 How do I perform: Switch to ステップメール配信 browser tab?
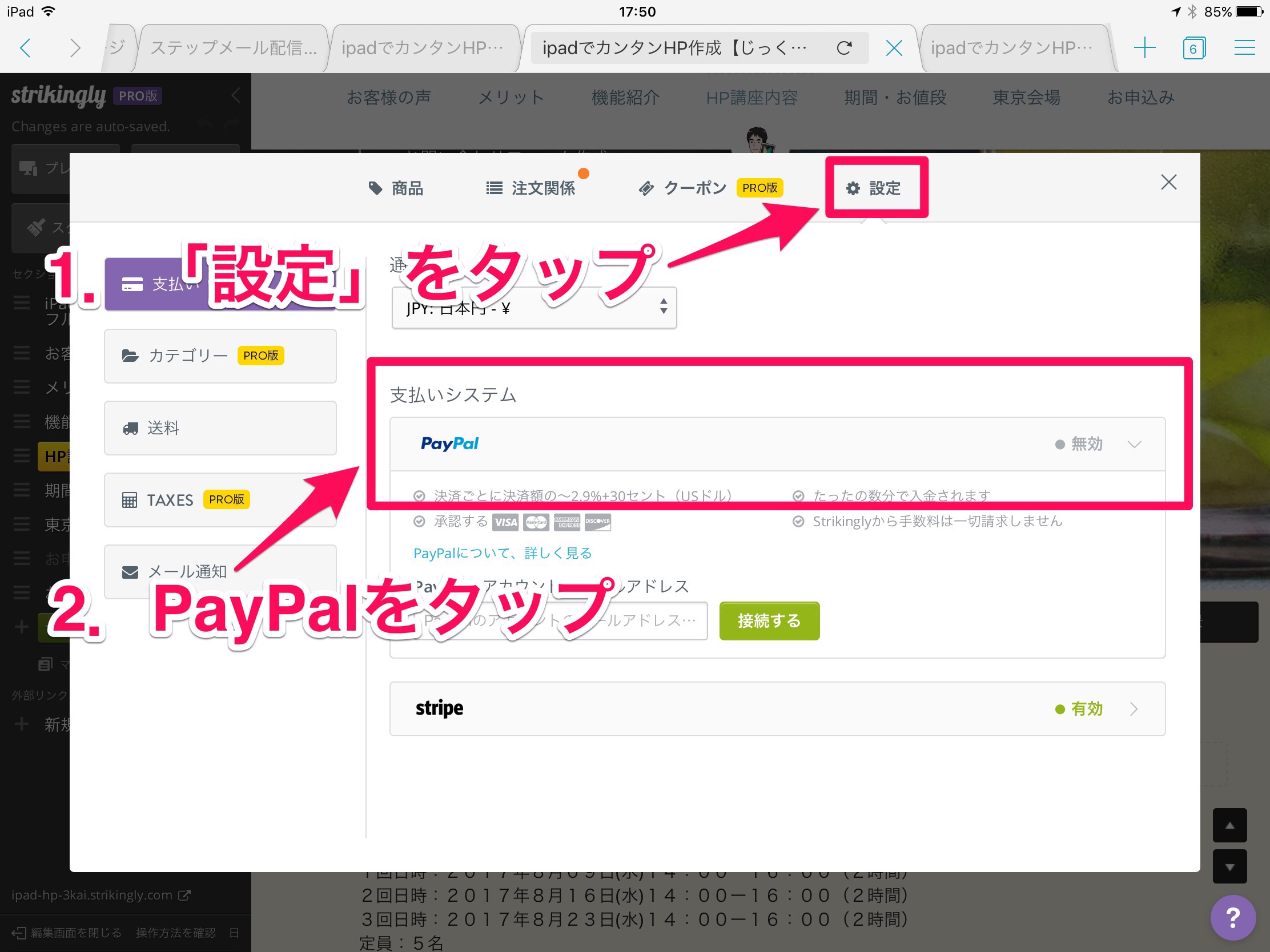coord(233,47)
